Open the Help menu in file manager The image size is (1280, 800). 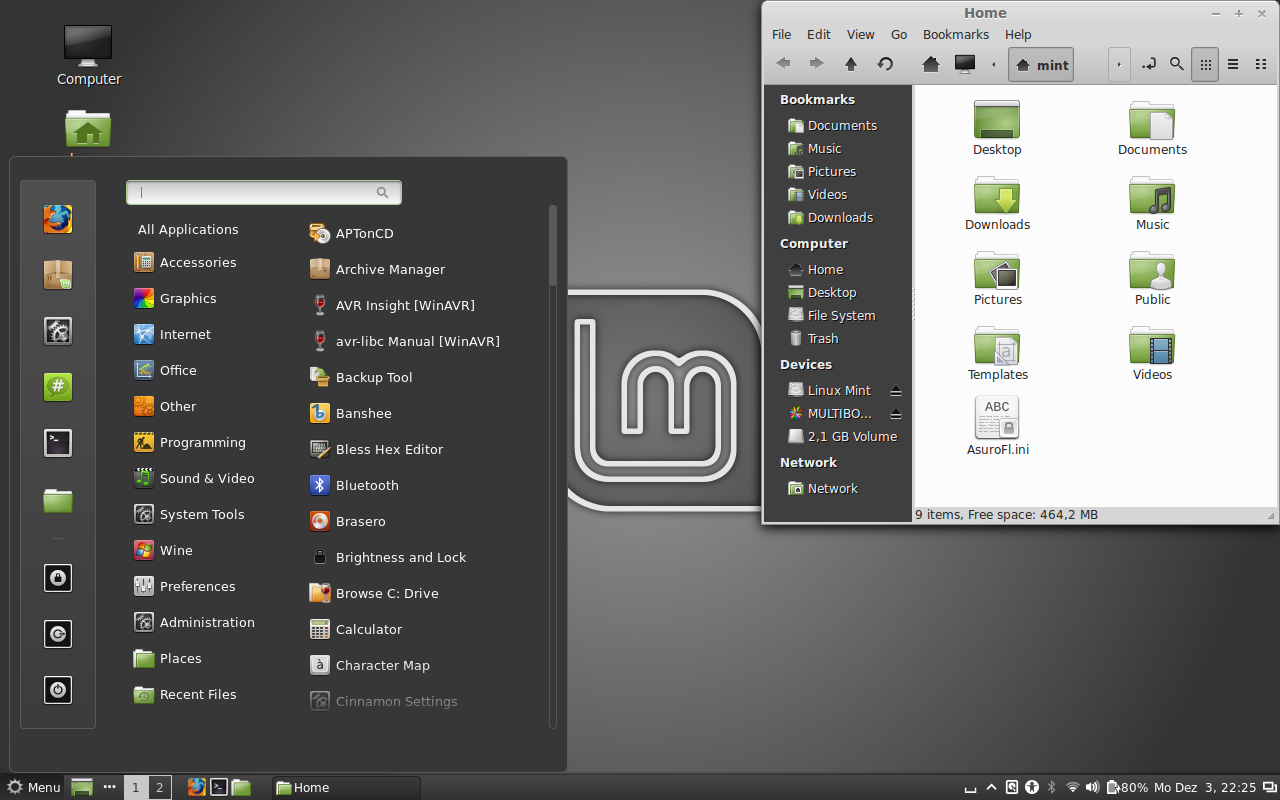click(x=1018, y=34)
